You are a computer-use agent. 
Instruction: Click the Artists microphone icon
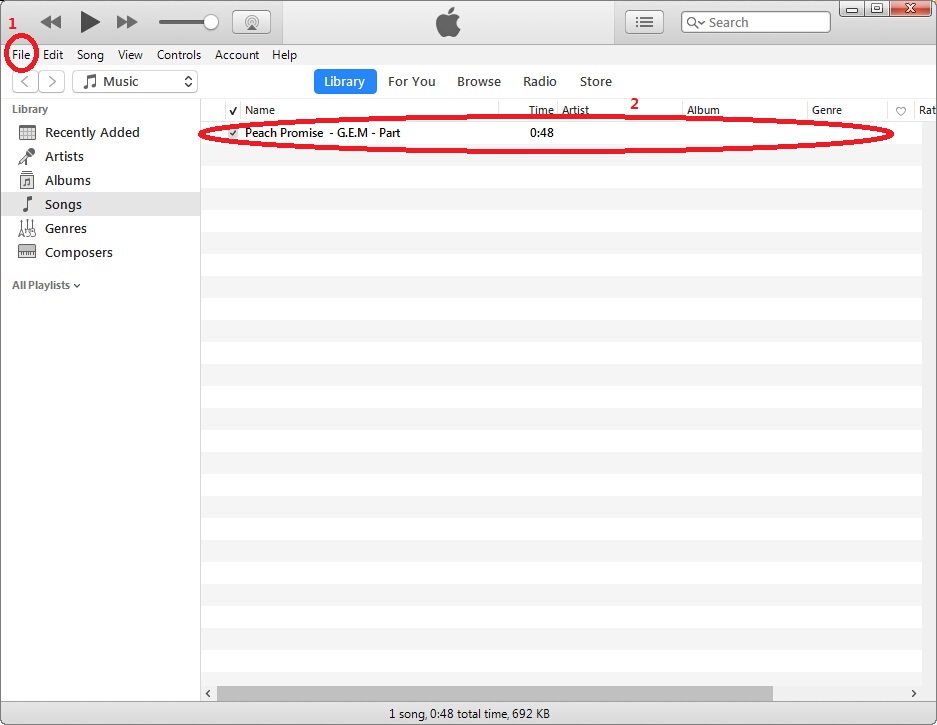(26, 157)
